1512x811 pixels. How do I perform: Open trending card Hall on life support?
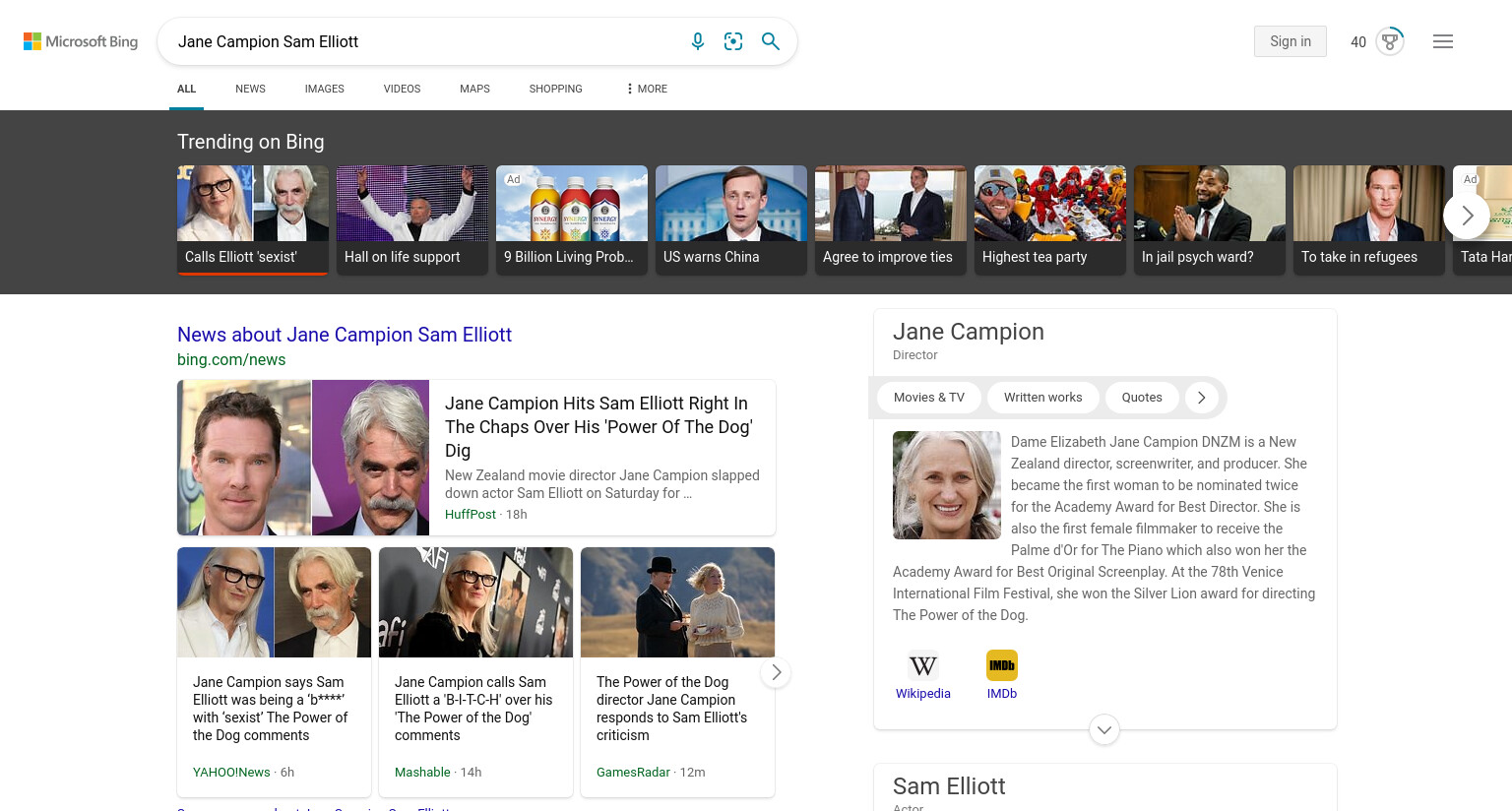pyautogui.click(x=412, y=219)
